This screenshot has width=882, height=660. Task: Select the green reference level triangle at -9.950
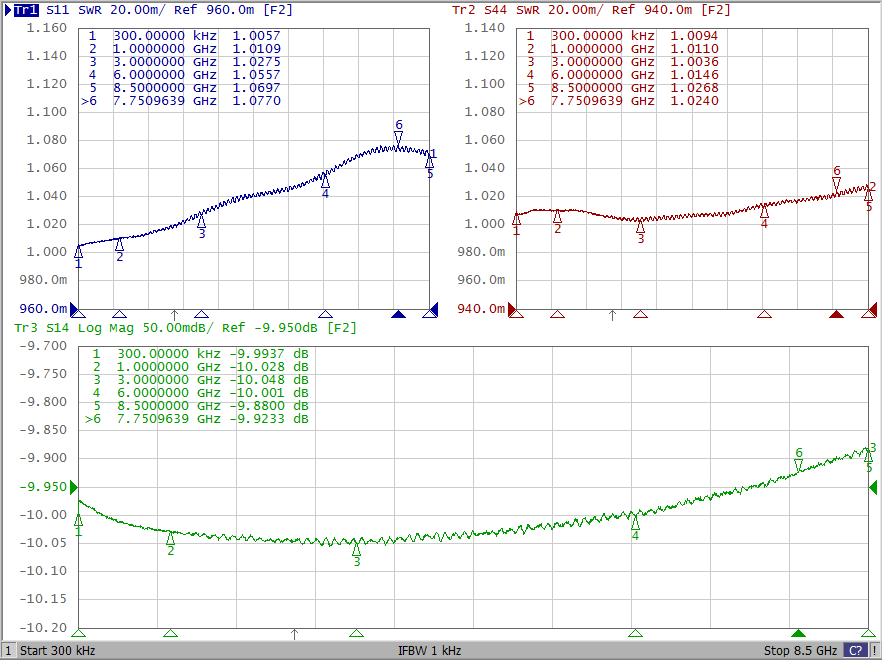tap(73, 487)
